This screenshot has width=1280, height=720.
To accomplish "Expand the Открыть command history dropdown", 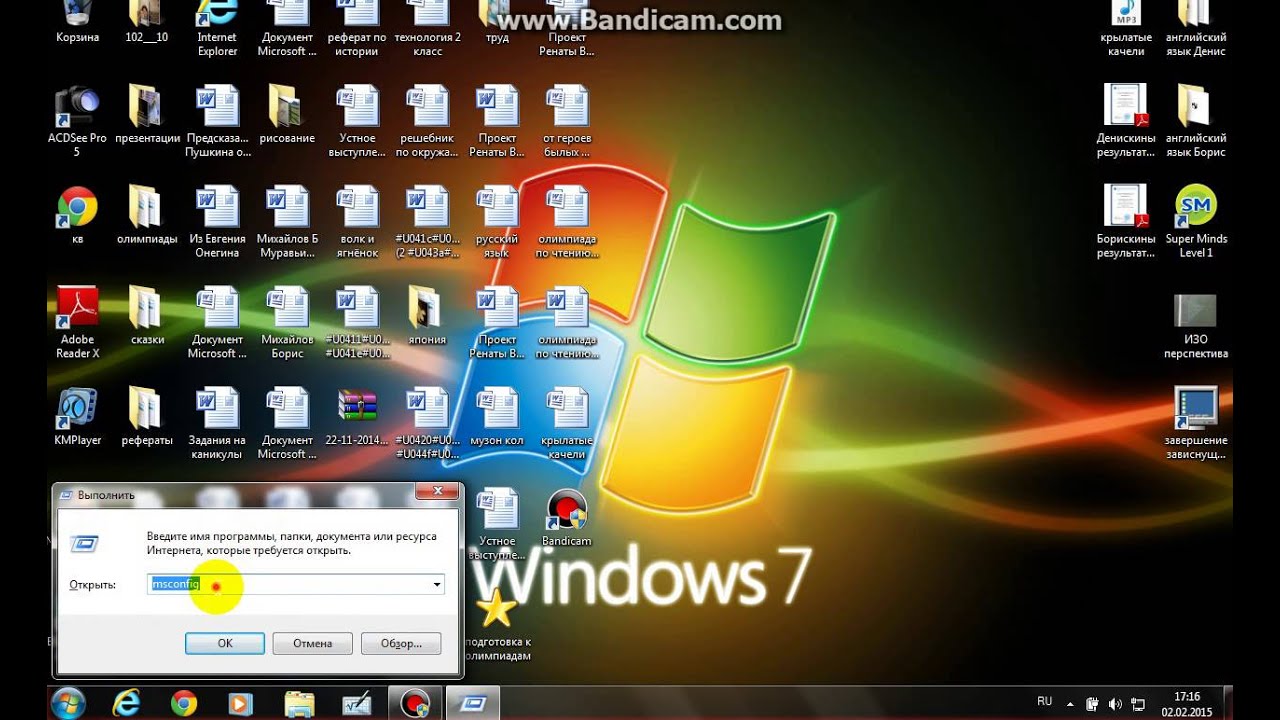I will point(437,584).
